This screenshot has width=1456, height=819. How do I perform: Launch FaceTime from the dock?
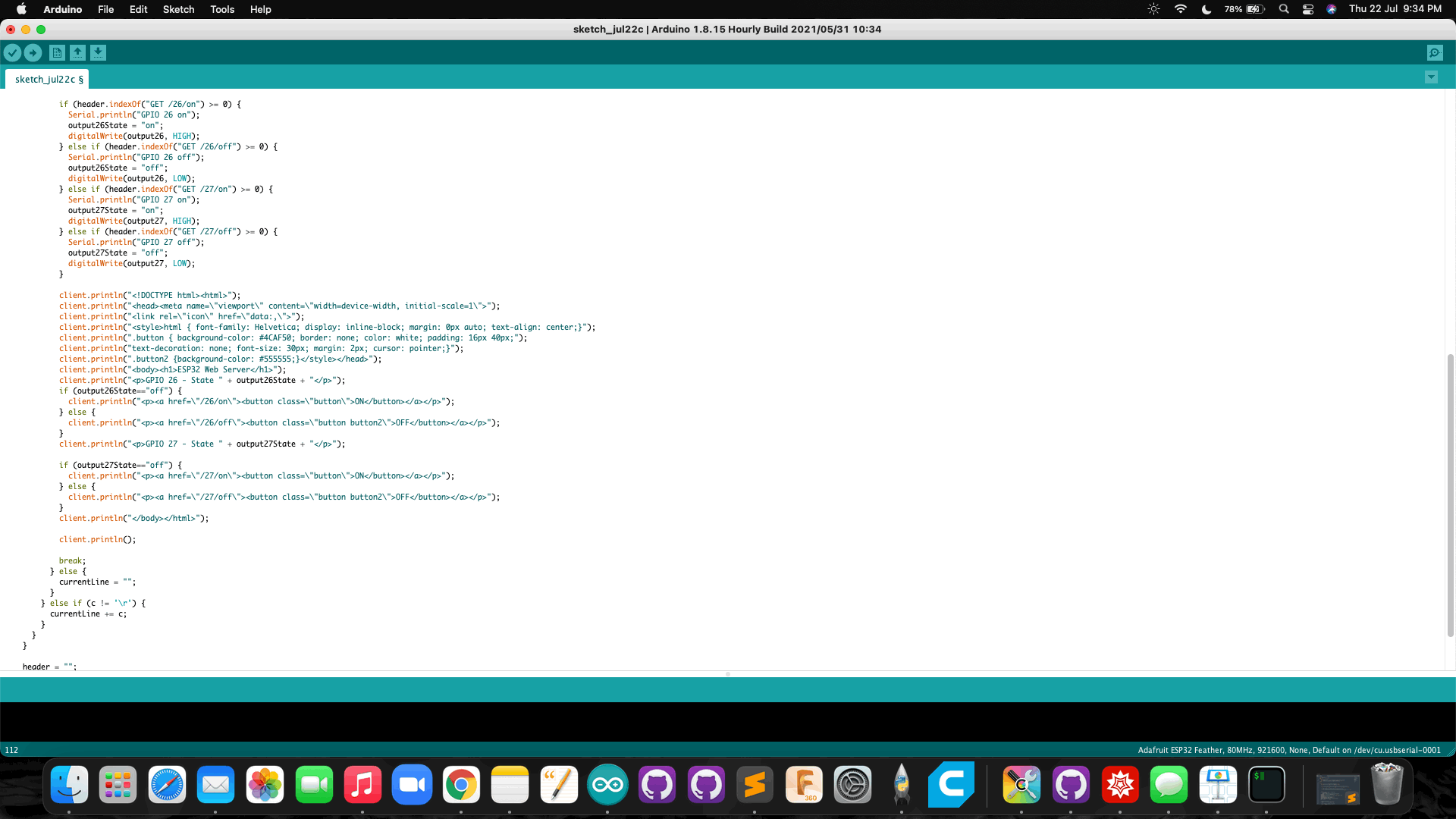(314, 784)
